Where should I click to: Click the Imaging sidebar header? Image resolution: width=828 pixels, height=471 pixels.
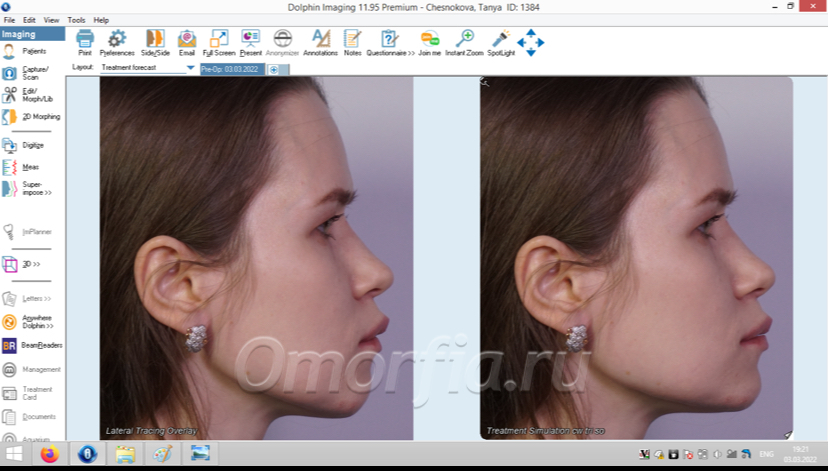(32, 34)
